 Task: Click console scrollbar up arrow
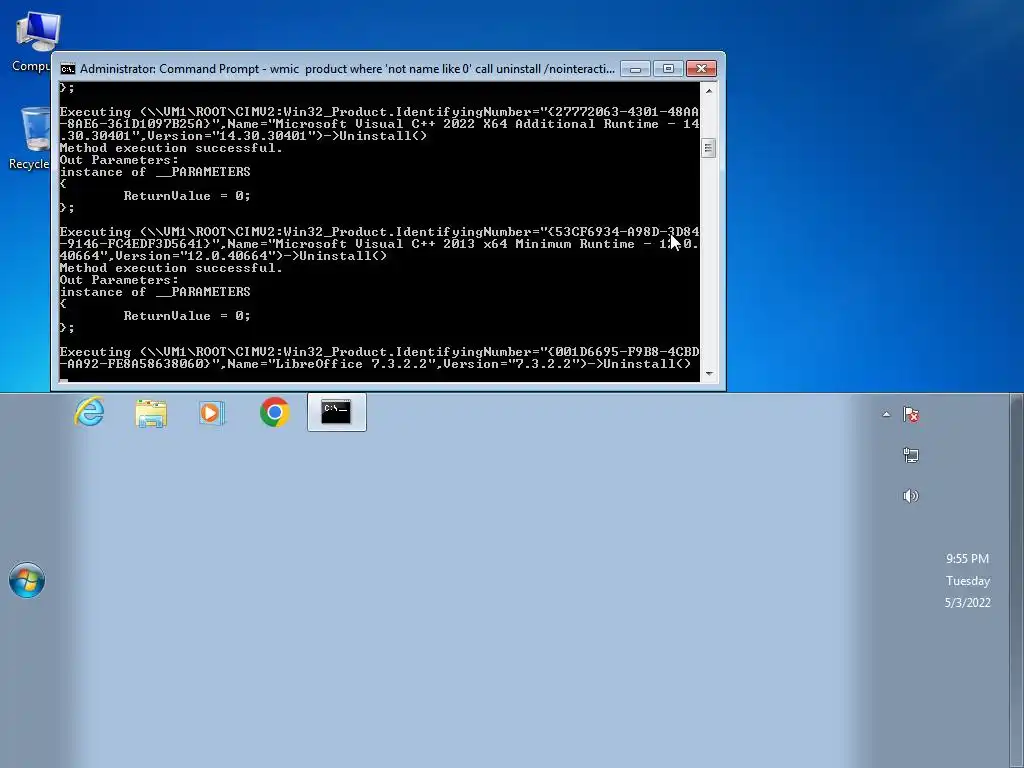pyautogui.click(x=709, y=91)
